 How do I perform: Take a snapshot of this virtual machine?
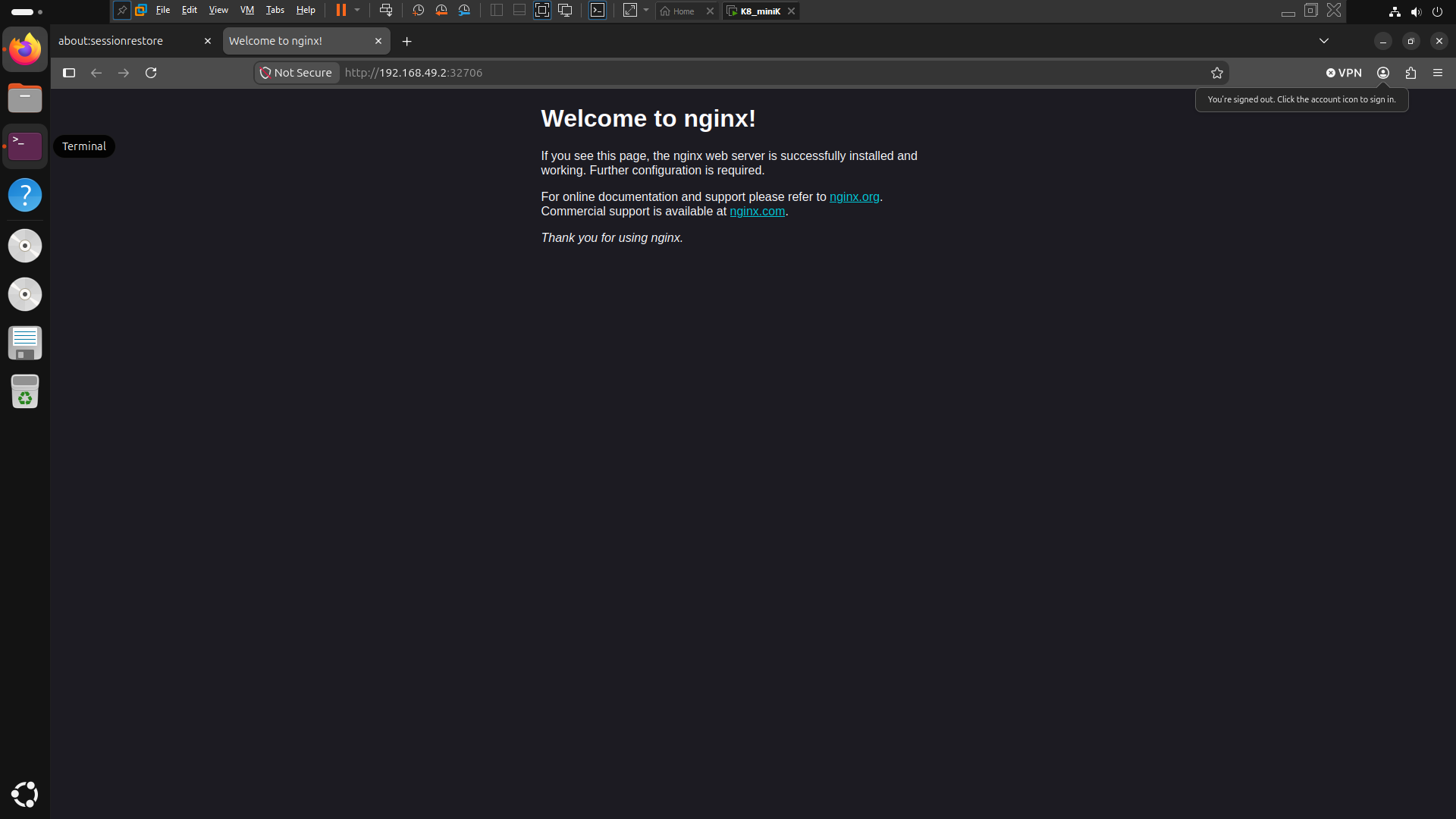pyautogui.click(x=418, y=11)
